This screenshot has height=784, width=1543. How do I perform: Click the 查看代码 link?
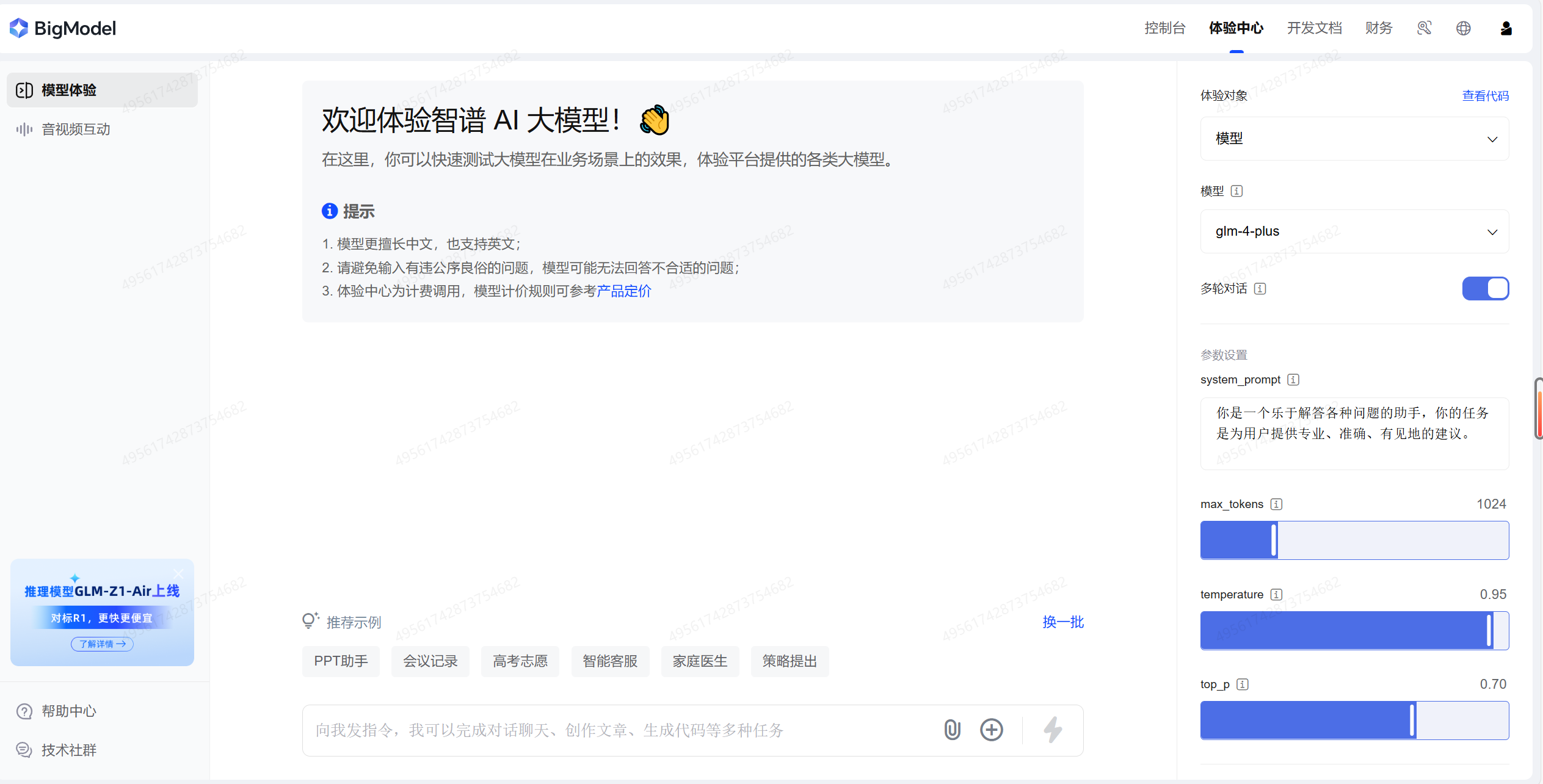[1484, 96]
